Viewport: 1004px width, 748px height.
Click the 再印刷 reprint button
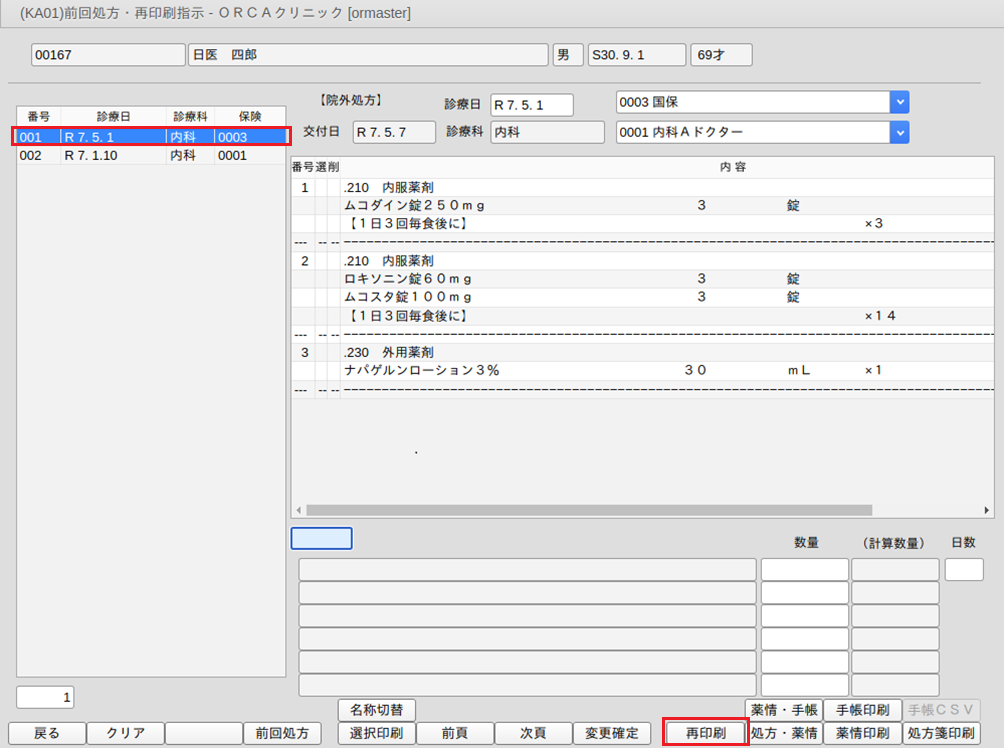point(706,733)
